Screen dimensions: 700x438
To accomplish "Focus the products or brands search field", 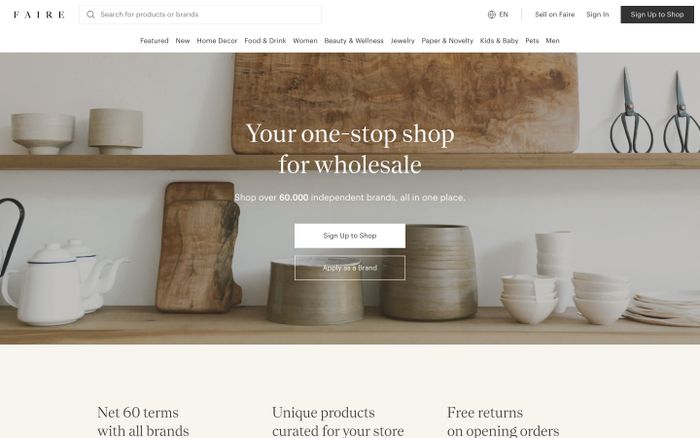I will point(200,15).
